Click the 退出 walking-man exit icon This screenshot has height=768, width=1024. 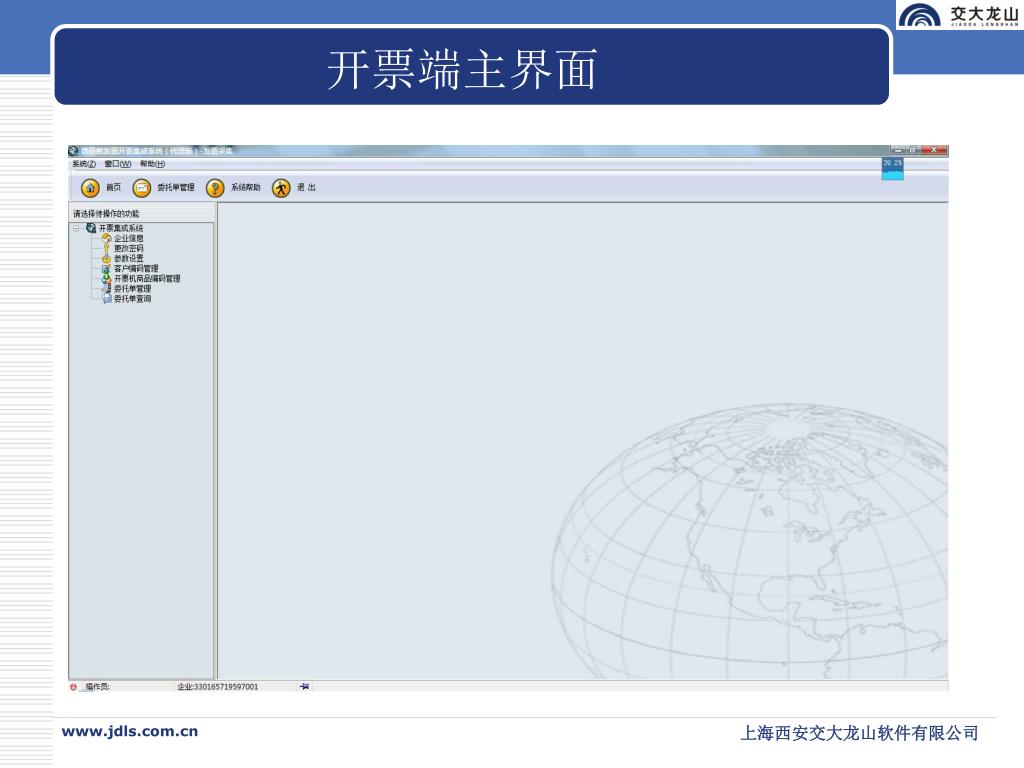point(281,188)
